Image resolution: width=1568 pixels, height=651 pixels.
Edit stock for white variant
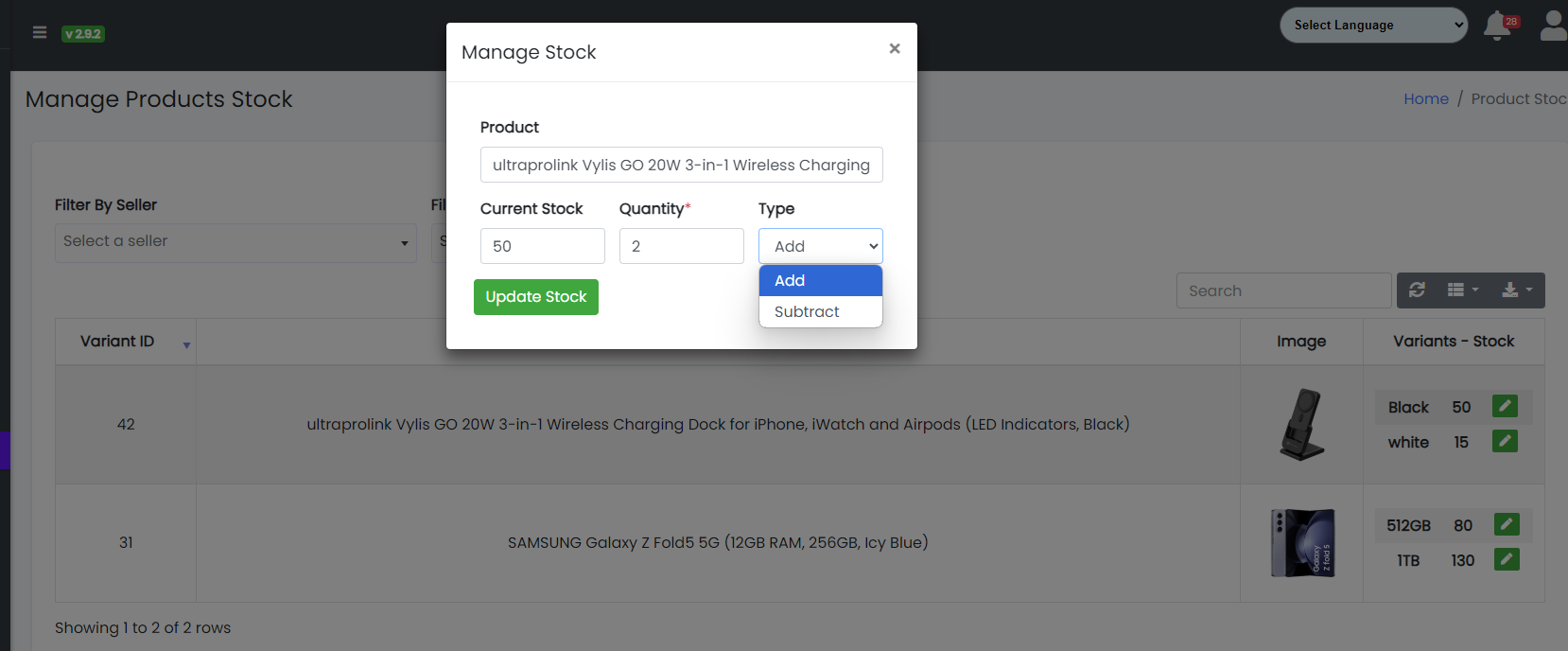1505,441
